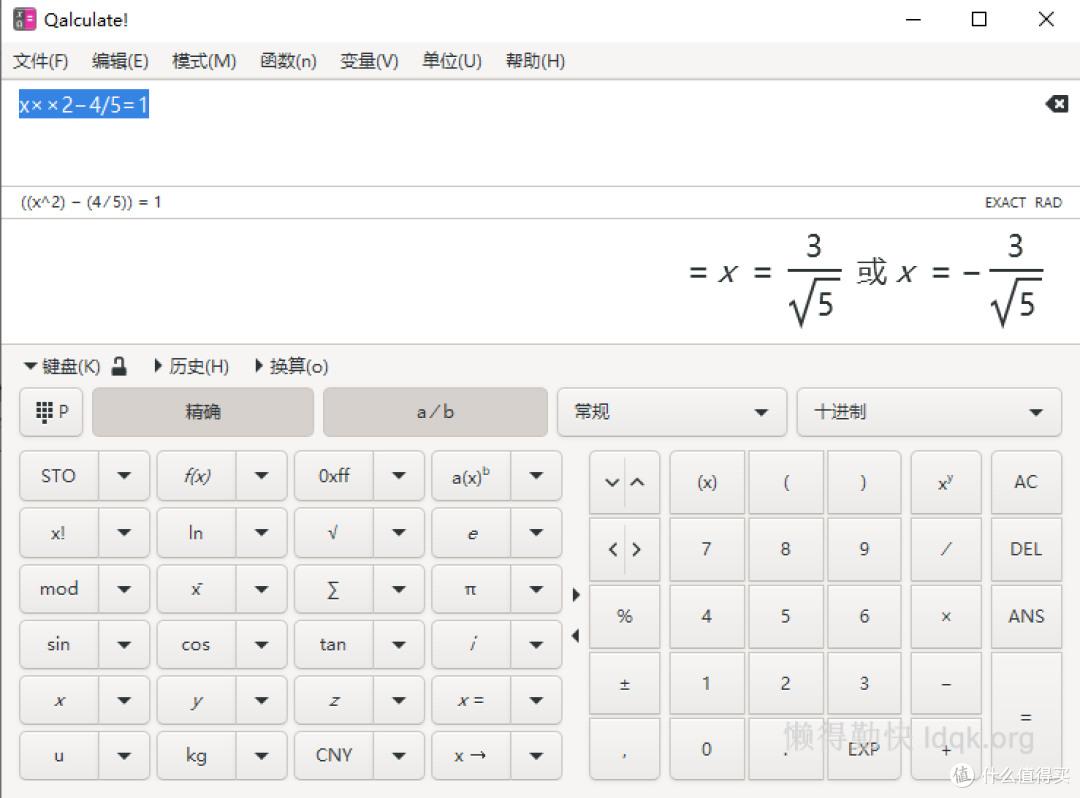Open the 编辑(E) menu

120,61
